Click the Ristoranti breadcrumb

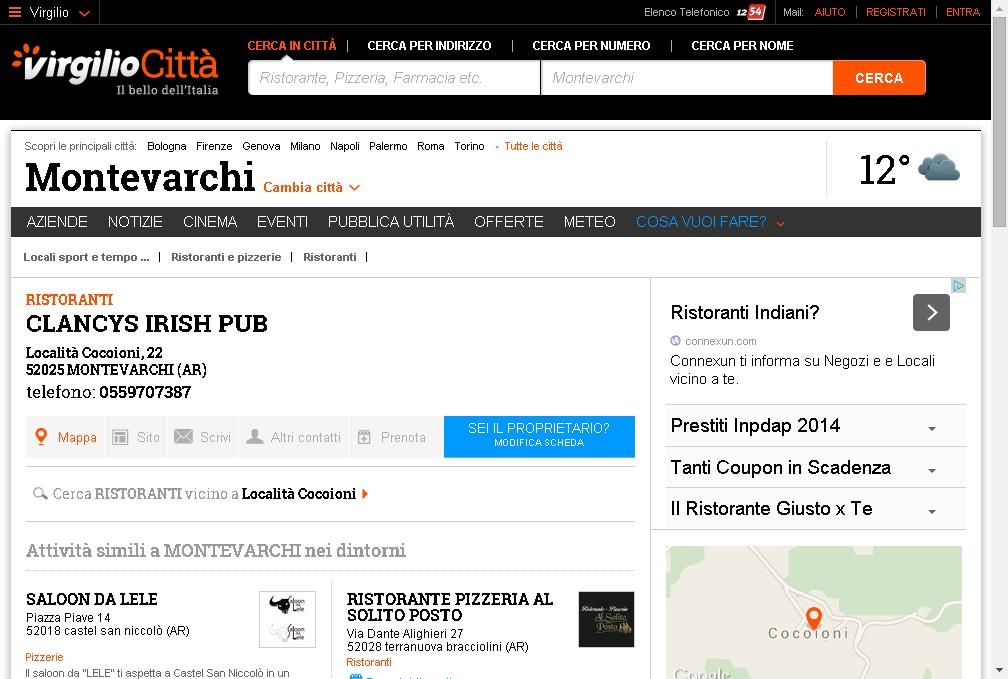[330, 257]
